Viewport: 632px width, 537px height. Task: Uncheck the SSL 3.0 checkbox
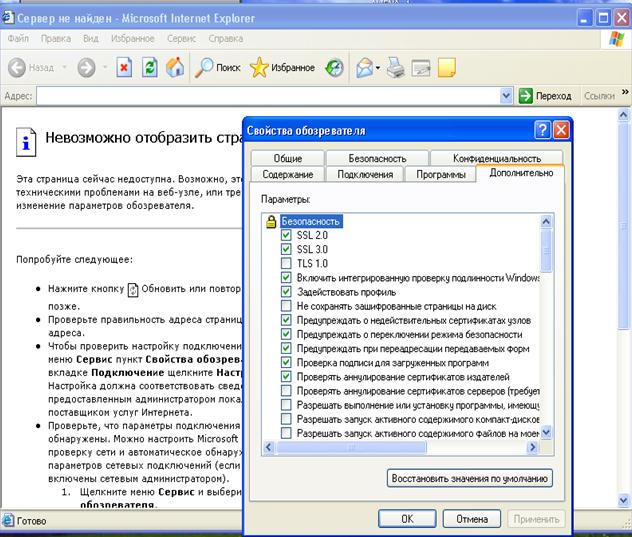pyautogui.click(x=286, y=249)
